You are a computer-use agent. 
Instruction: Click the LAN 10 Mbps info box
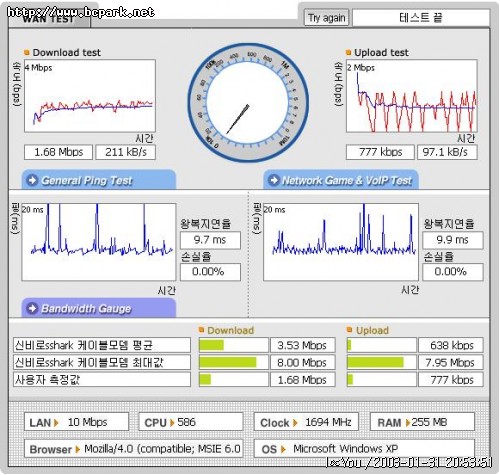(x=76, y=422)
